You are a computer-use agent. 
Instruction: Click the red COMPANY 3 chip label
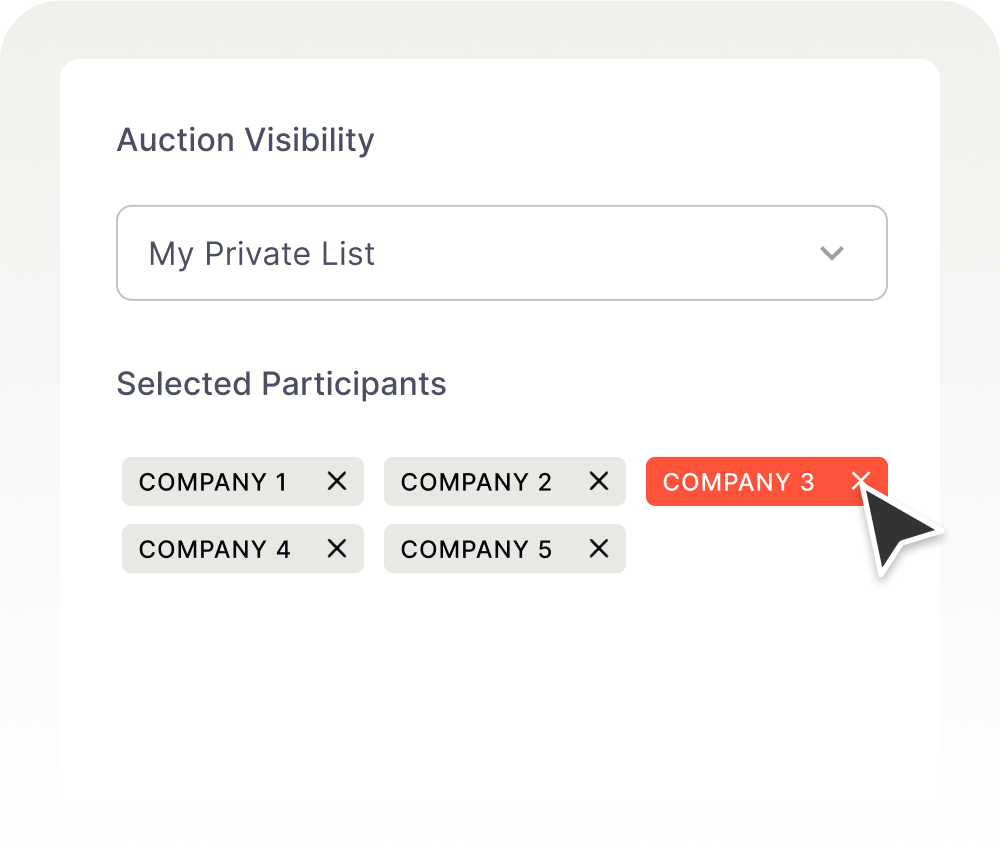(x=739, y=482)
